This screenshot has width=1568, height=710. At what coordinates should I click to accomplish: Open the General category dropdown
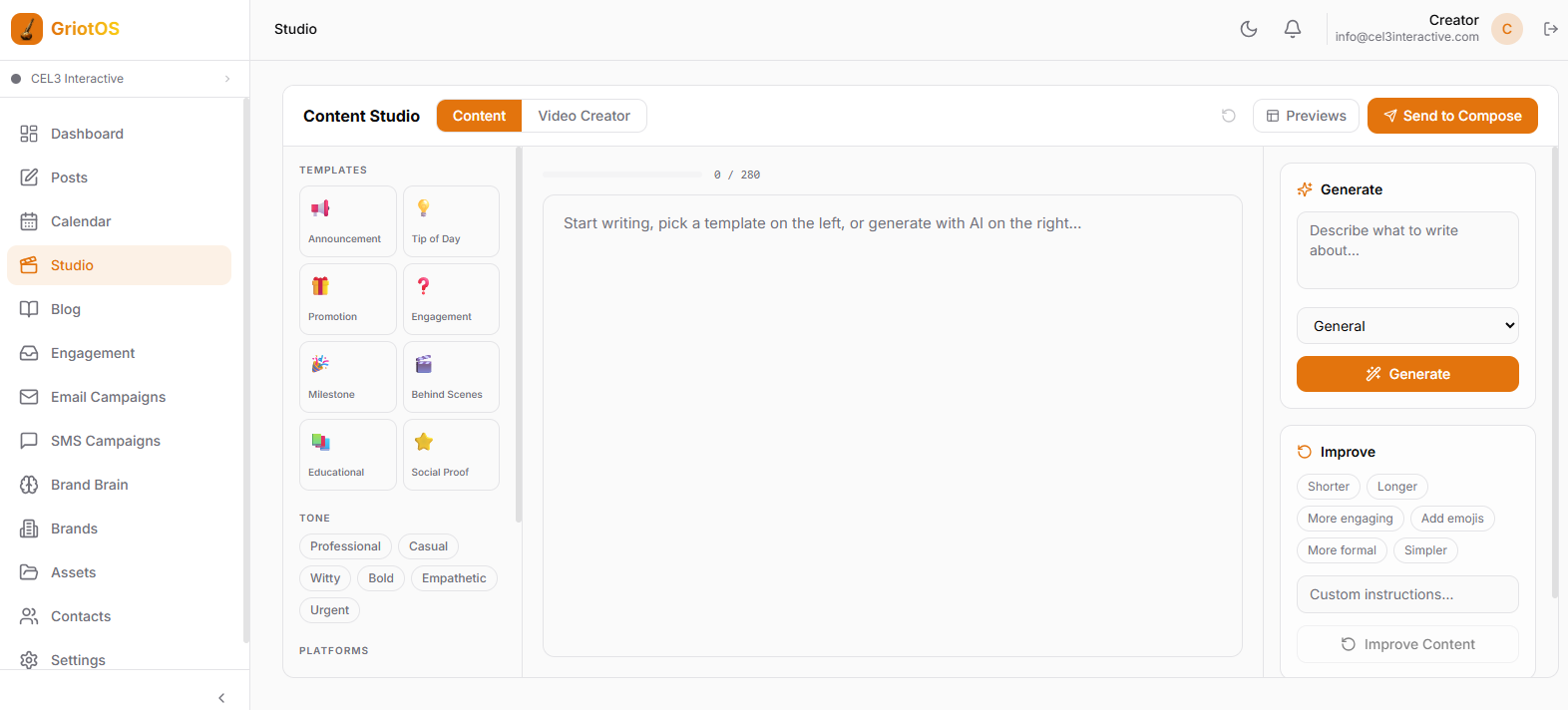[x=1406, y=326]
